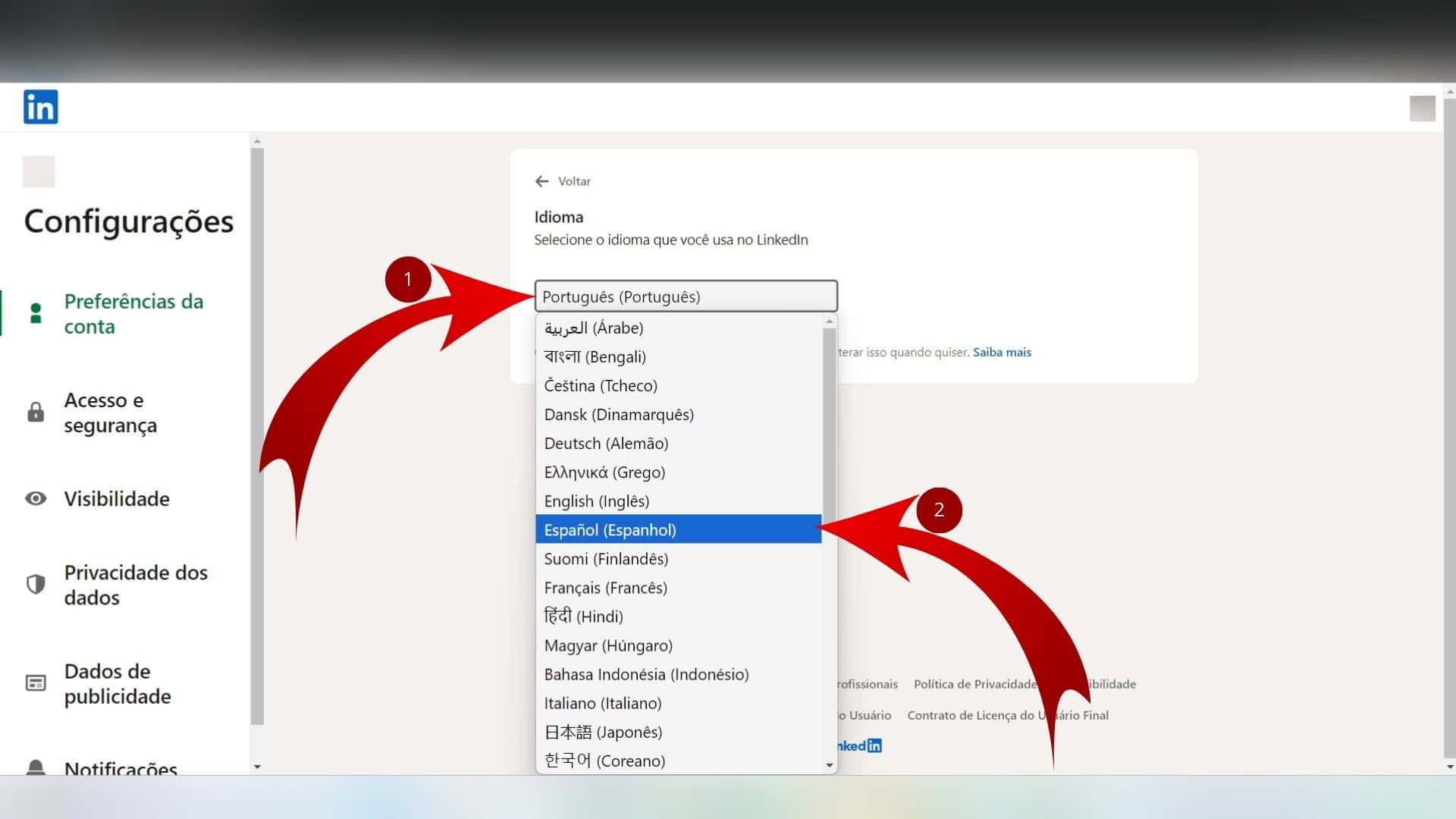Screen dimensions: 1456x819
Task: Open the Saiba mais link
Action: (1002, 352)
